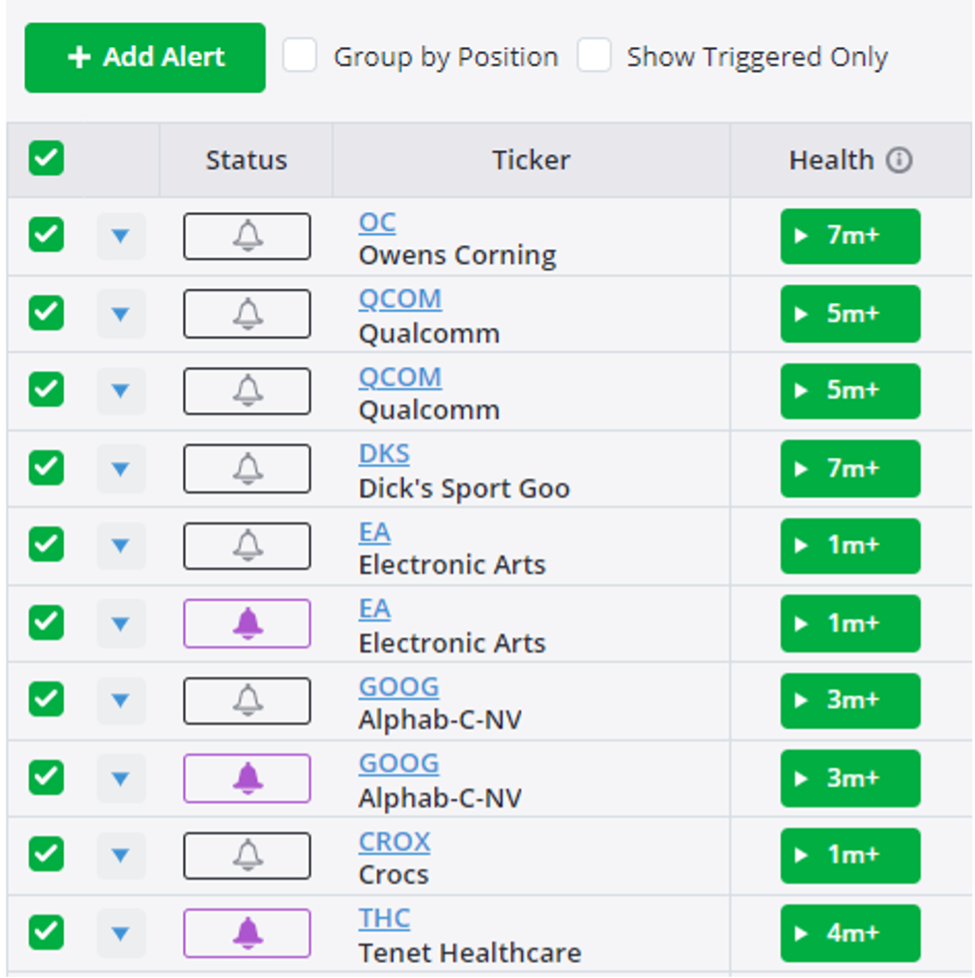Open the CROX ticker link

[394, 841]
